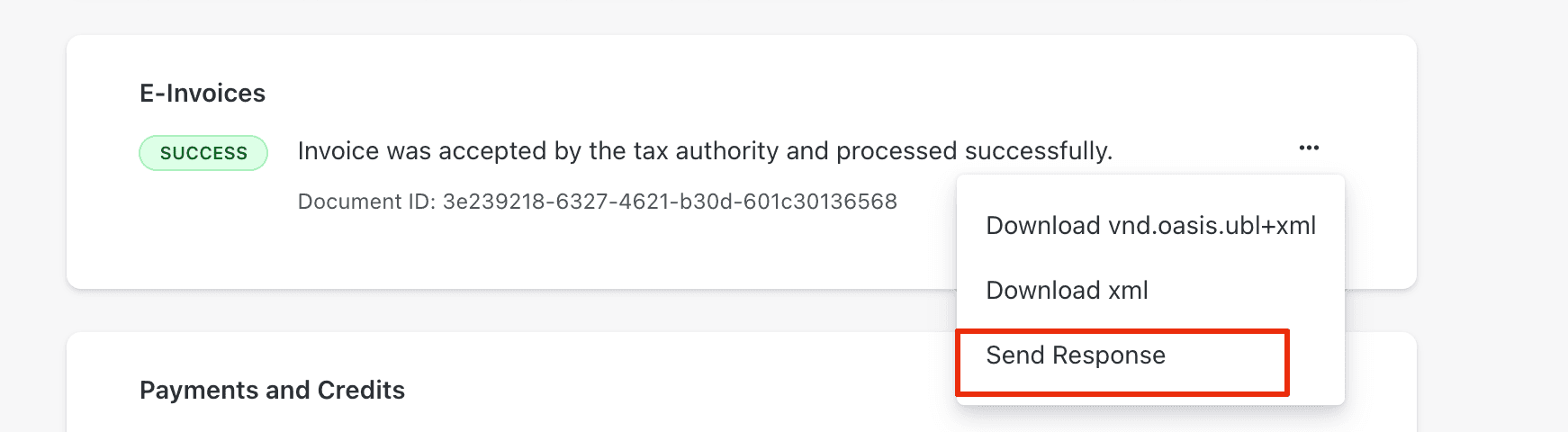This screenshot has height=432, width=1568.
Task: Click the word "Credits" in the lower heading
Action: tap(361, 391)
